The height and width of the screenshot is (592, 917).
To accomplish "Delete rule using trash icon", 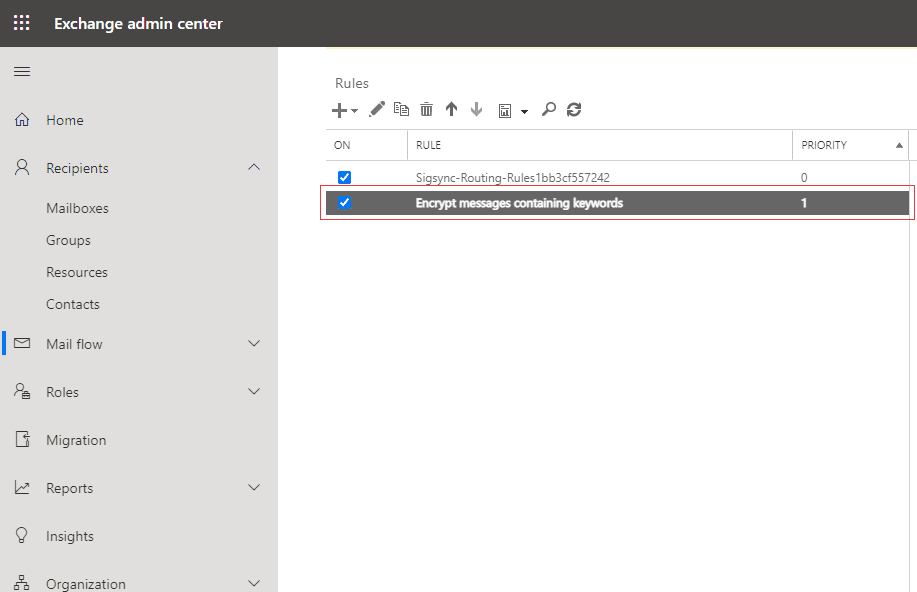I will (427, 110).
